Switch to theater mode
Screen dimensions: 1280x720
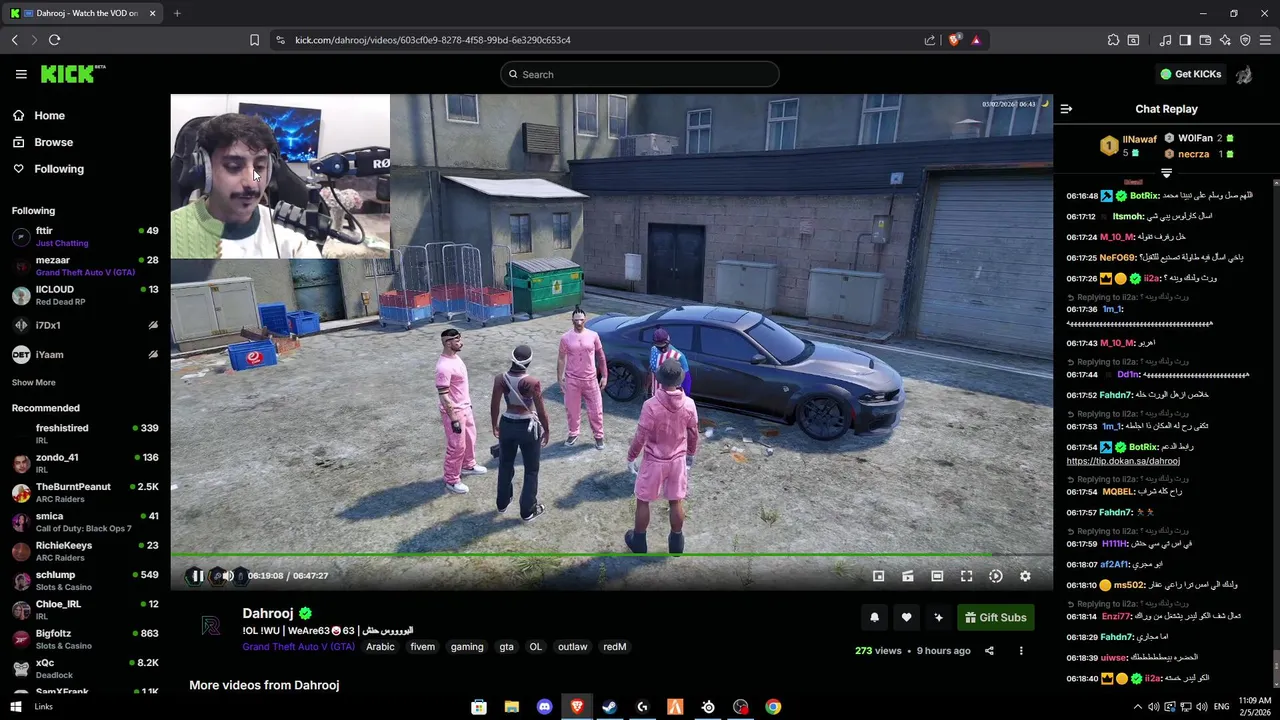[937, 576]
